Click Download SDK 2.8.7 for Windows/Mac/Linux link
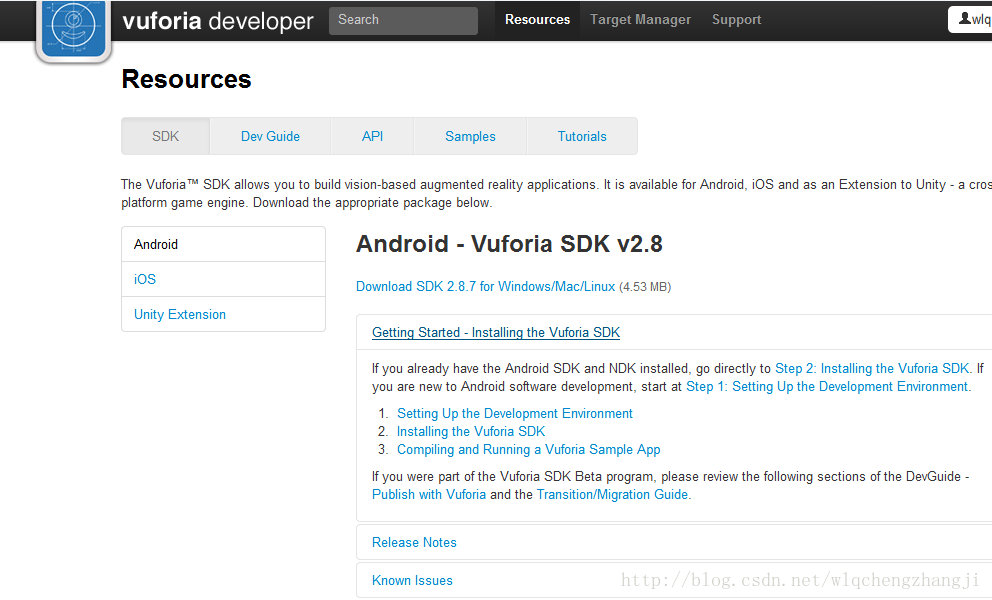The image size is (992, 600). point(485,287)
